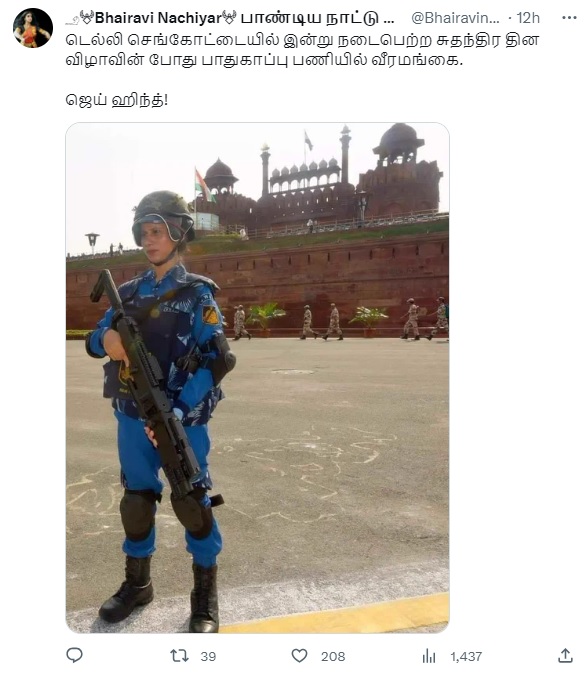Viewport: 585px width, 673px height.
Task: Like the tweet with the heart icon
Action: click(x=299, y=656)
